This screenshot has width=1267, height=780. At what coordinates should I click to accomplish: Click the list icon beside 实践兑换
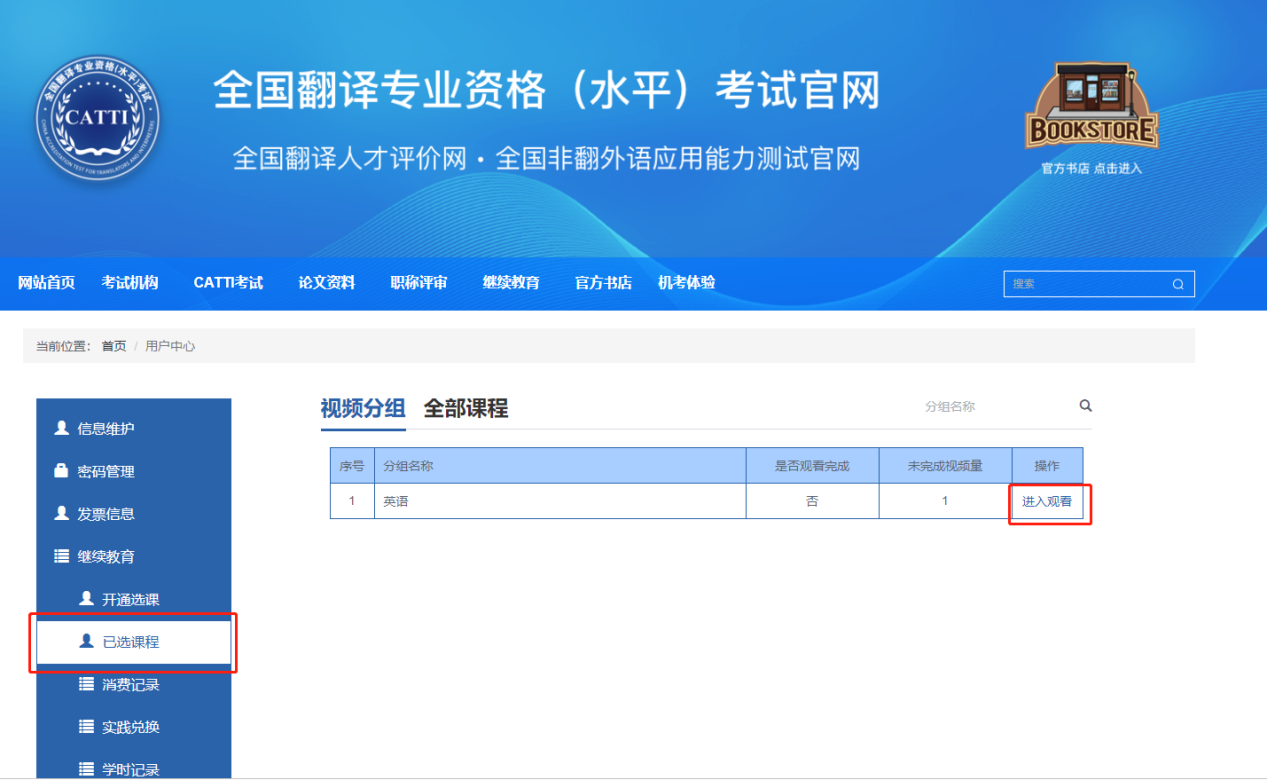tap(86, 727)
